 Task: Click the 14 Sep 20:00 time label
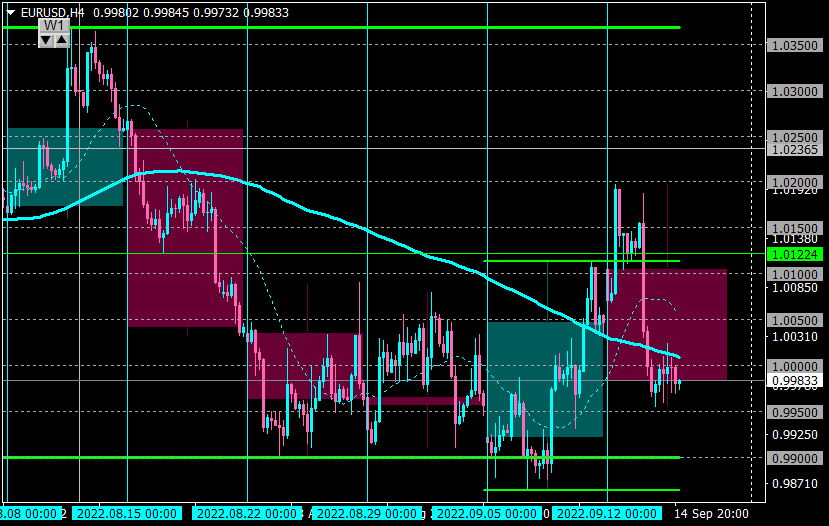[x=712, y=514]
